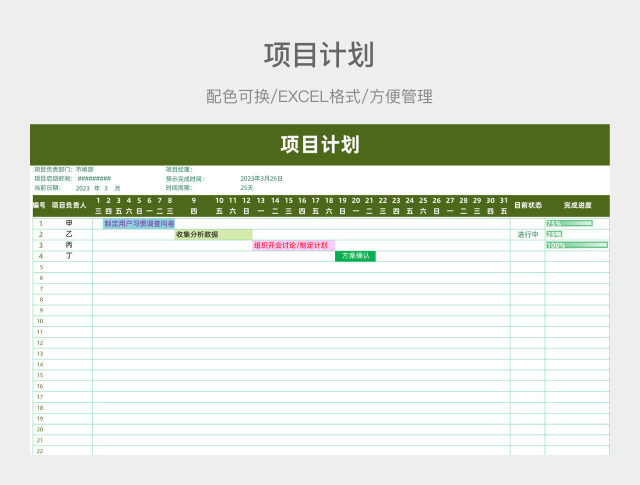This screenshot has height=485, width=640.
Task: Click the blue bar 制定用户习惯调查问卷
Action: click(x=139, y=223)
